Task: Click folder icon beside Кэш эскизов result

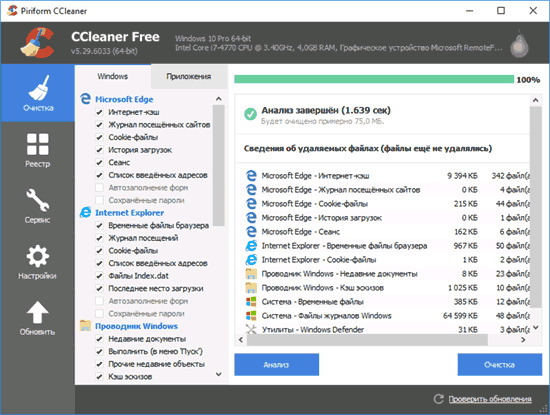Action: point(251,288)
